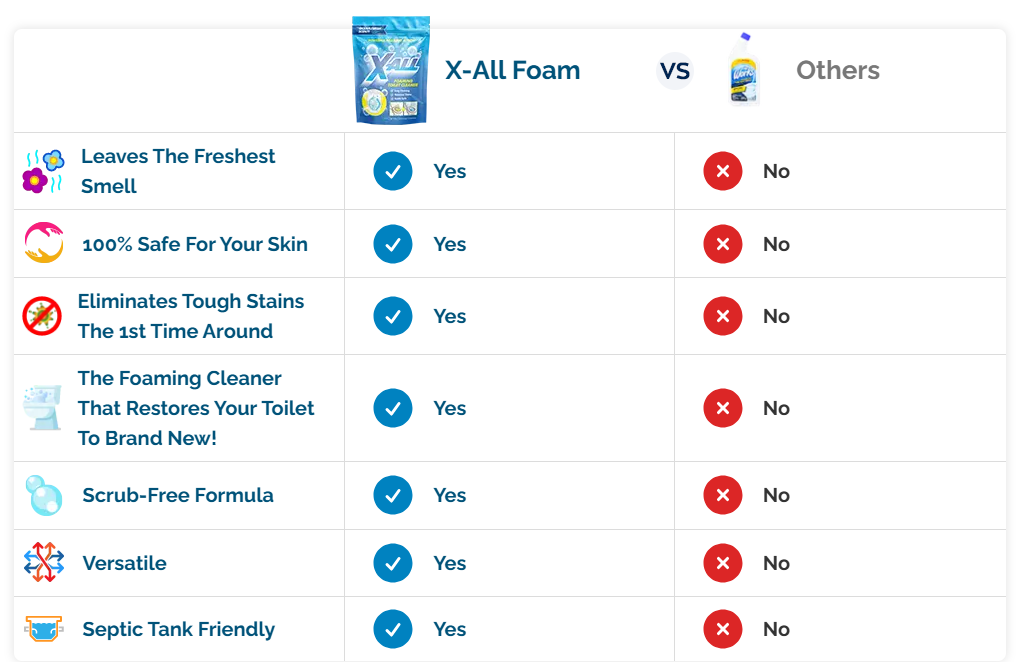The height and width of the screenshot is (662, 1019).
Task: Click the hands skin safety icon
Action: (x=43, y=244)
